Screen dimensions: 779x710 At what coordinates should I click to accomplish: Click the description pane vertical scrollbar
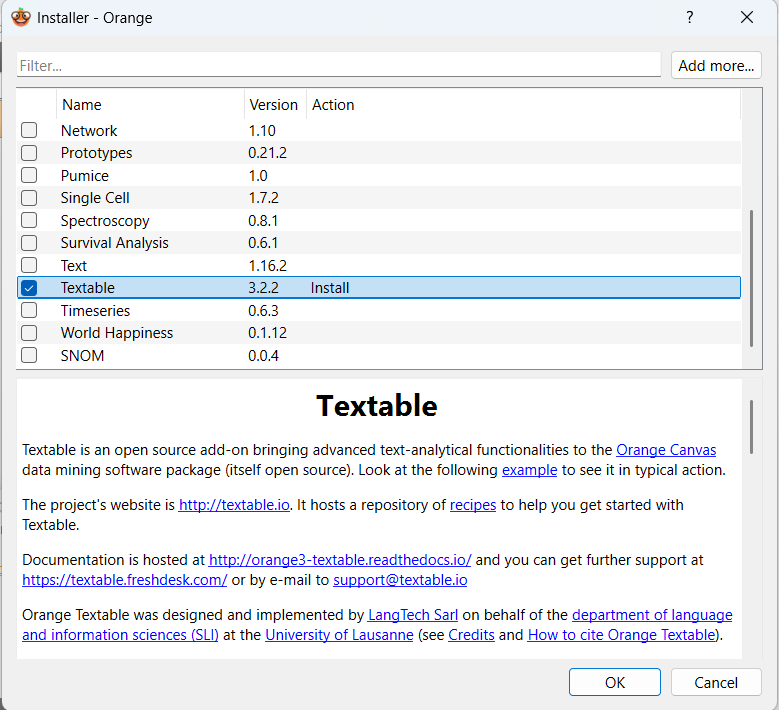tap(751, 426)
